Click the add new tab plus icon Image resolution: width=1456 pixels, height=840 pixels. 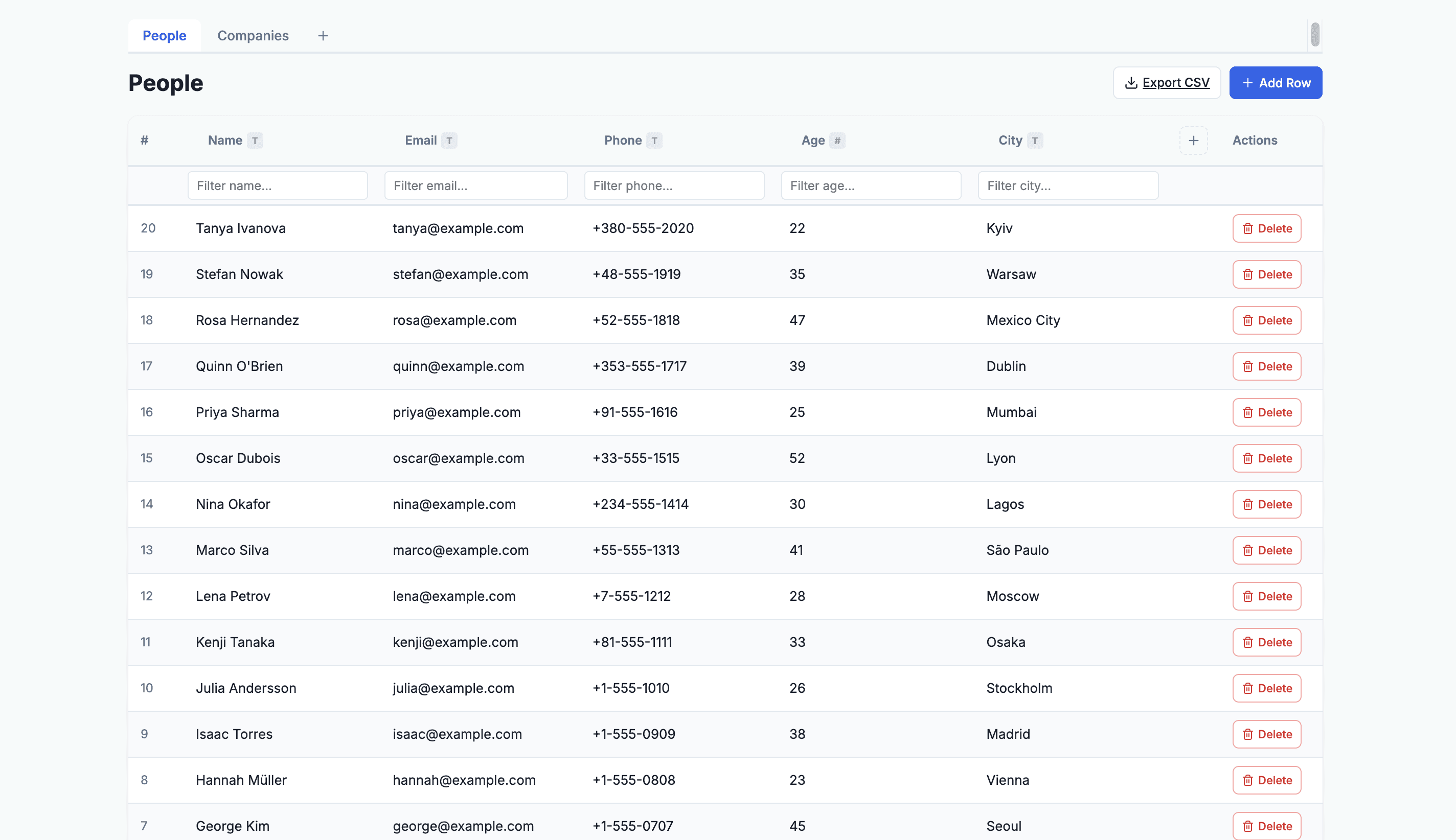(x=323, y=36)
